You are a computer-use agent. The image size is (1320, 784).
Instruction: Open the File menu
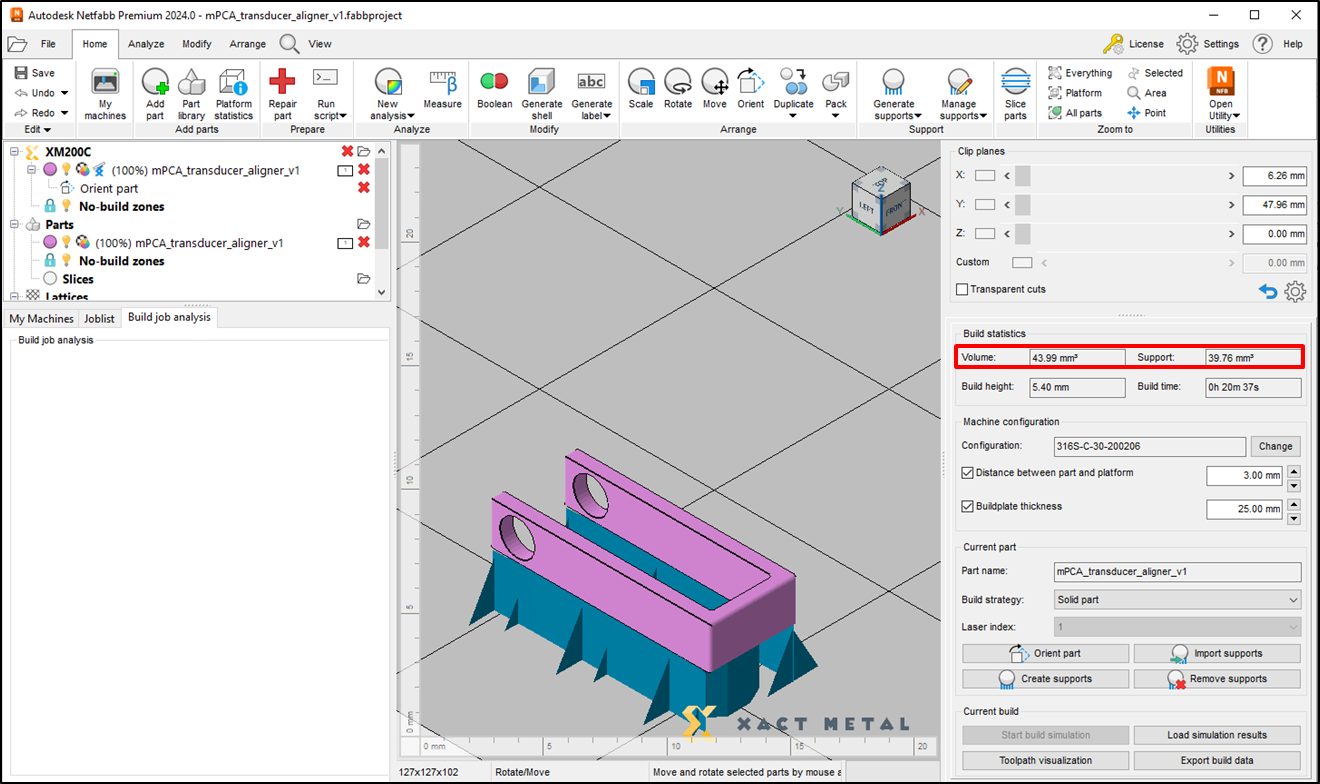(x=48, y=44)
